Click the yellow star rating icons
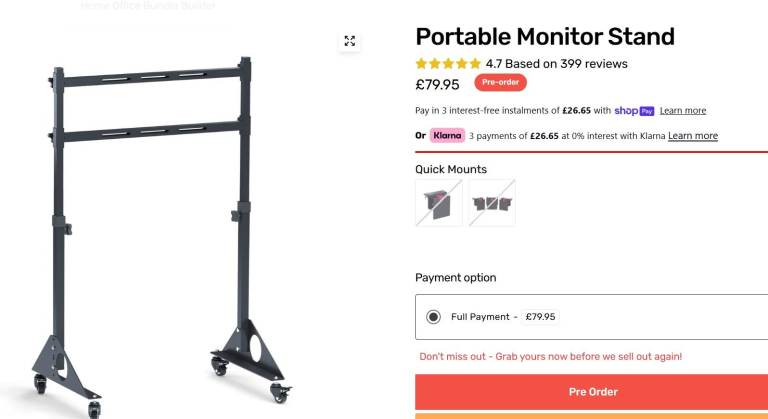The image size is (768, 419). tap(448, 64)
